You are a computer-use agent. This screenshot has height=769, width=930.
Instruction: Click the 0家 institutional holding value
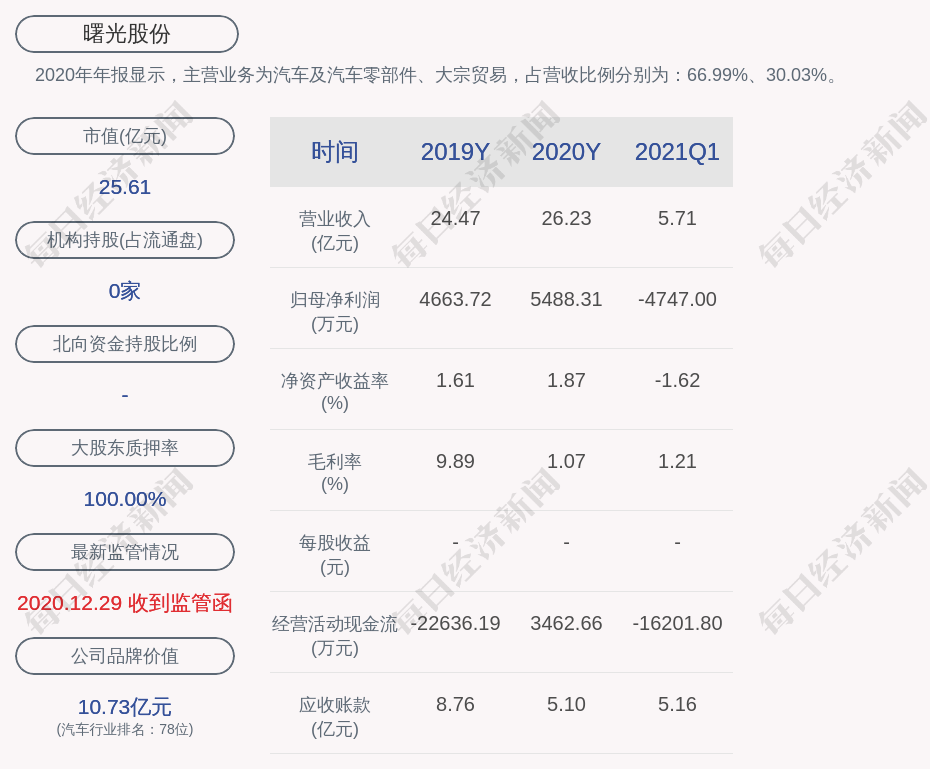[x=125, y=291]
